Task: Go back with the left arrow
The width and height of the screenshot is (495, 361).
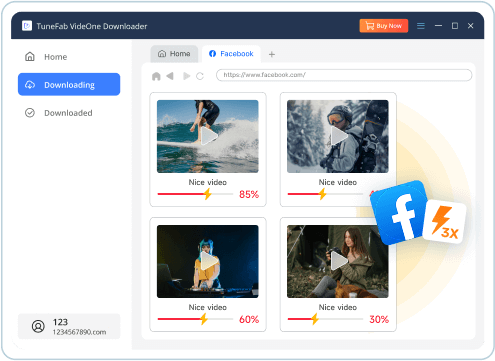Action: (170, 76)
